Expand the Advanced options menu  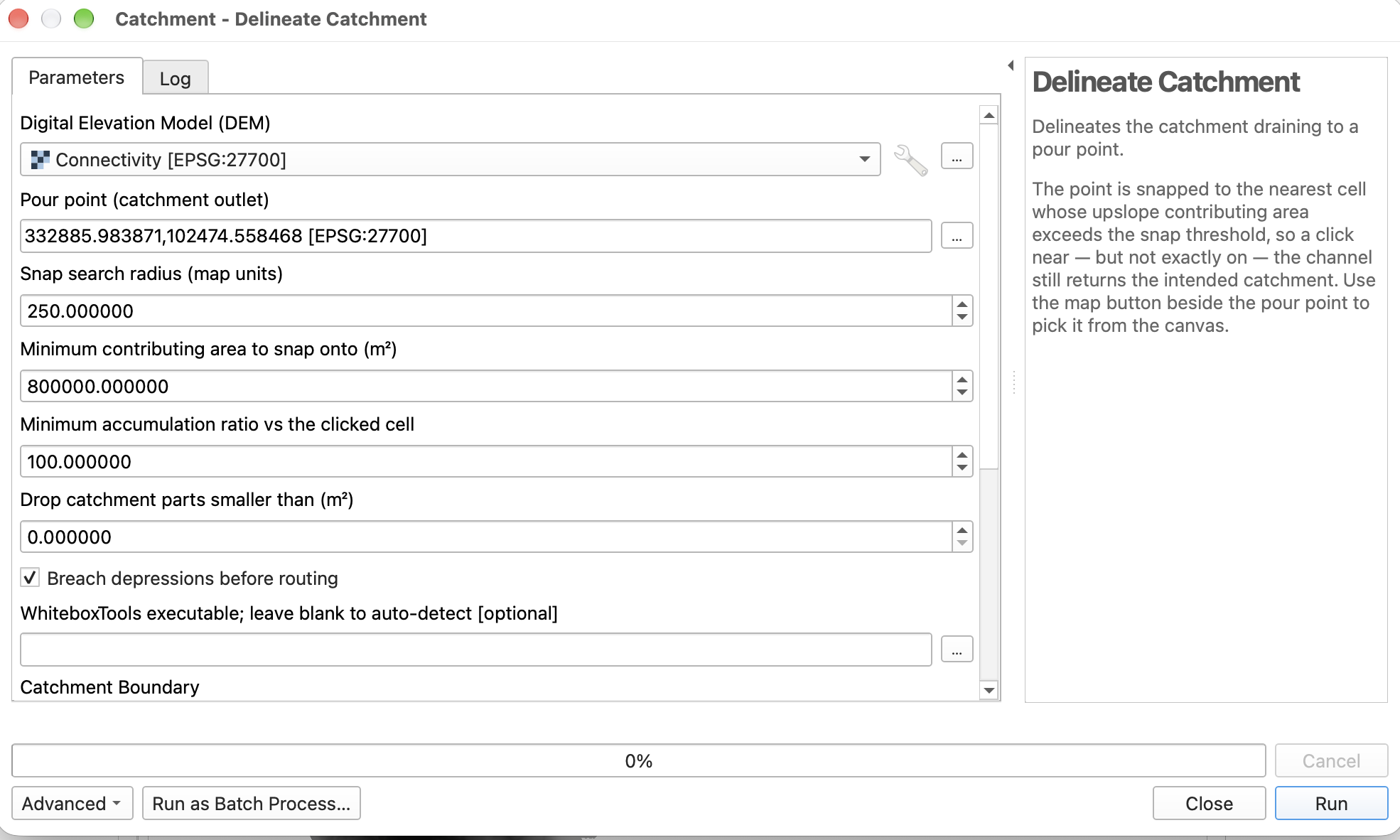point(72,803)
